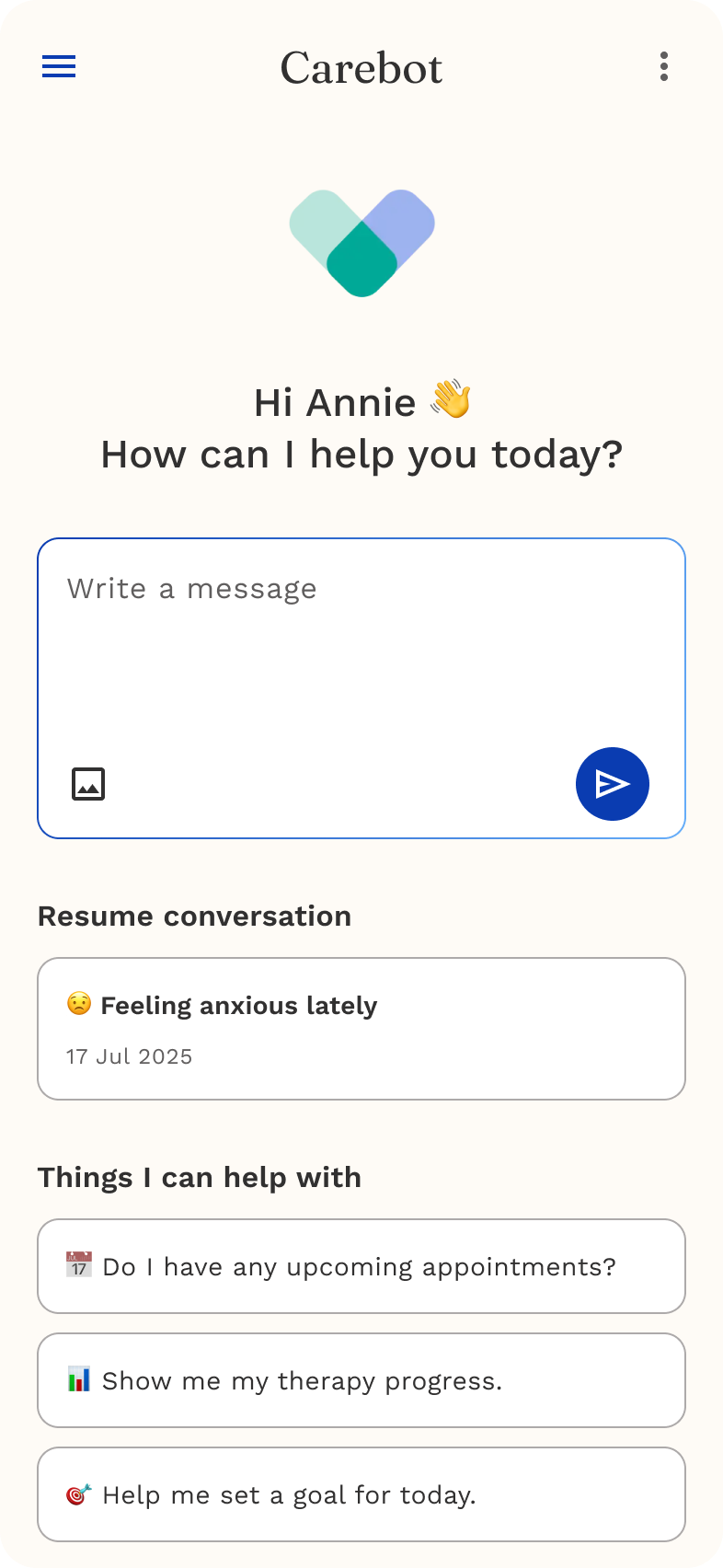Attach an image to the message
This screenshot has width=723, height=1568.
(88, 784)
